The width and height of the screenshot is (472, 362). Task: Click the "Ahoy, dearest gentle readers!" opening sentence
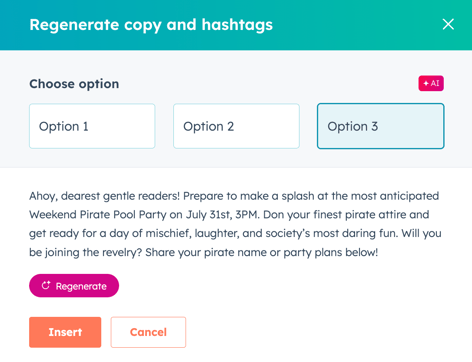[104, 196]
